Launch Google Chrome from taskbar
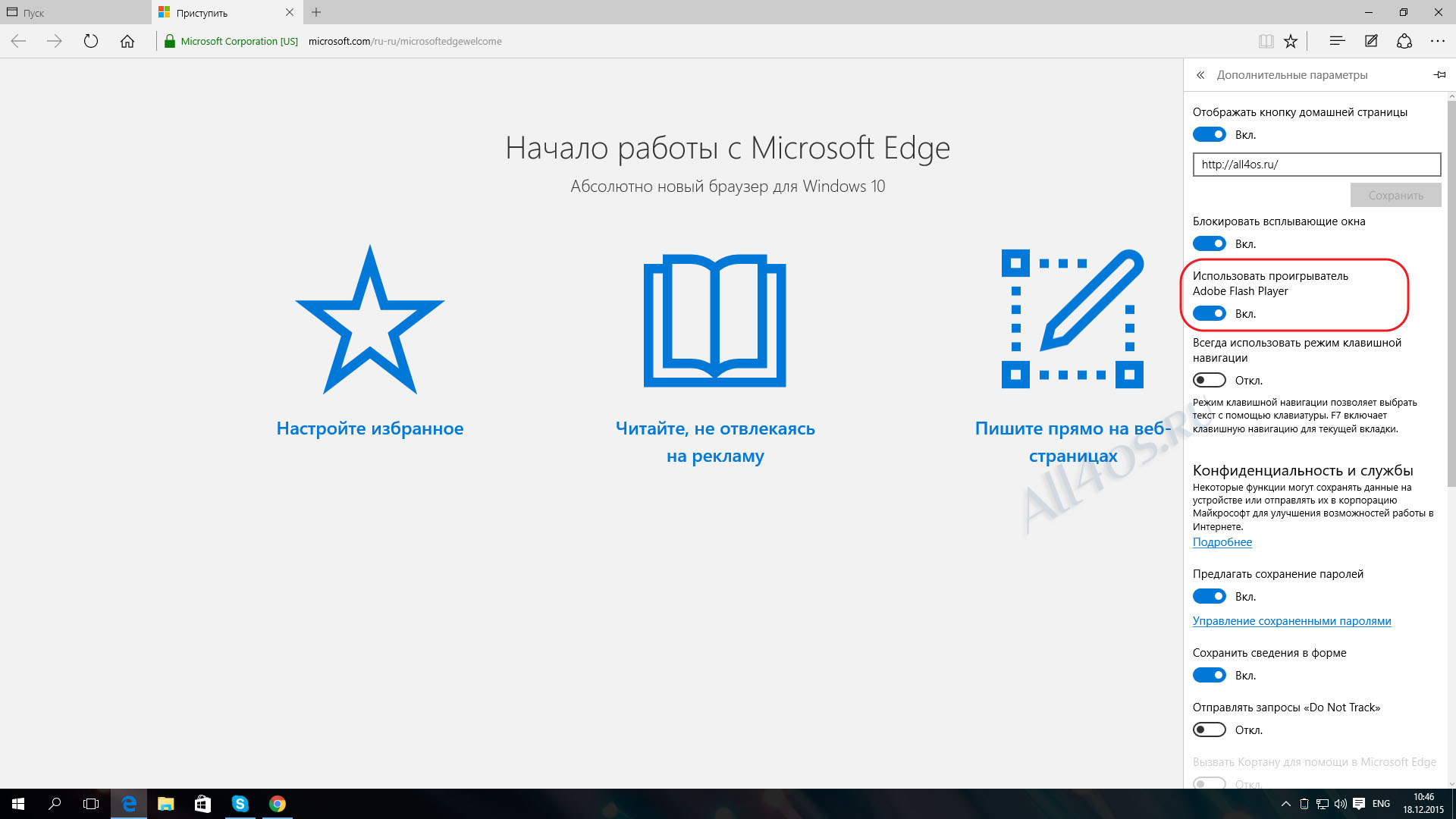 (278, 804)
